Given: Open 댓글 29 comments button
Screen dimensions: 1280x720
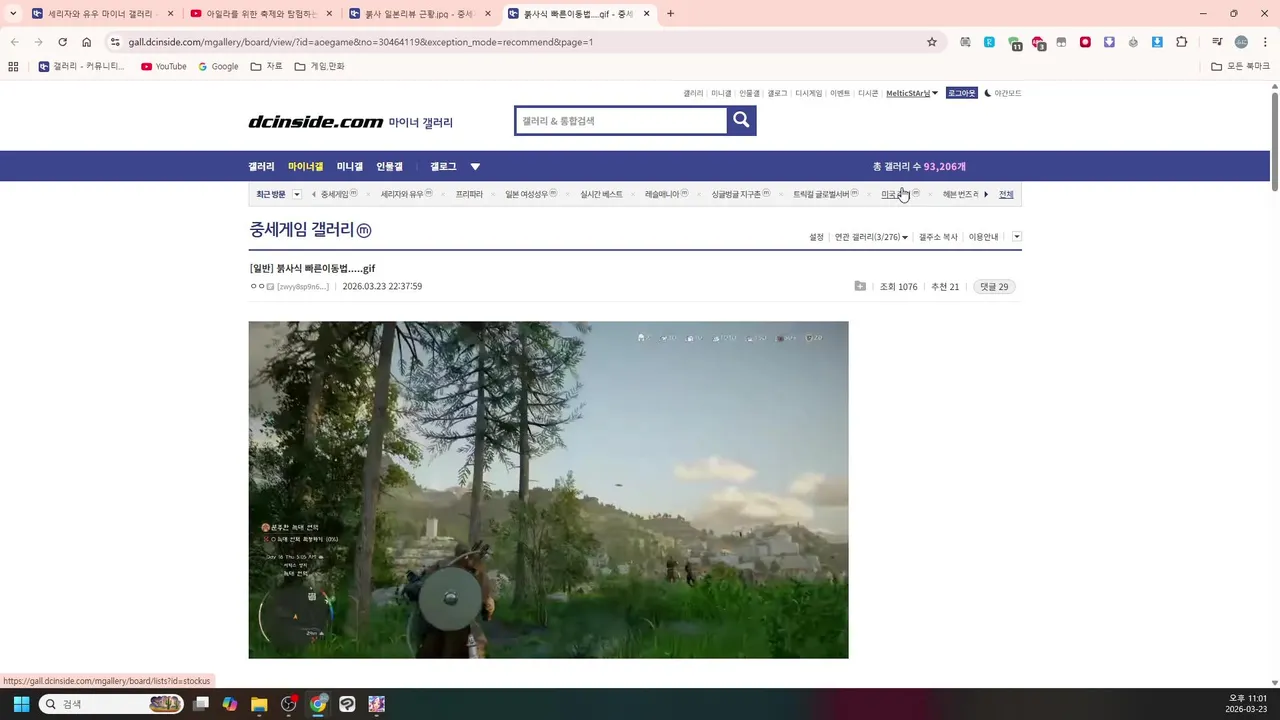Looking at the screenshot, I should pos(995,286).
